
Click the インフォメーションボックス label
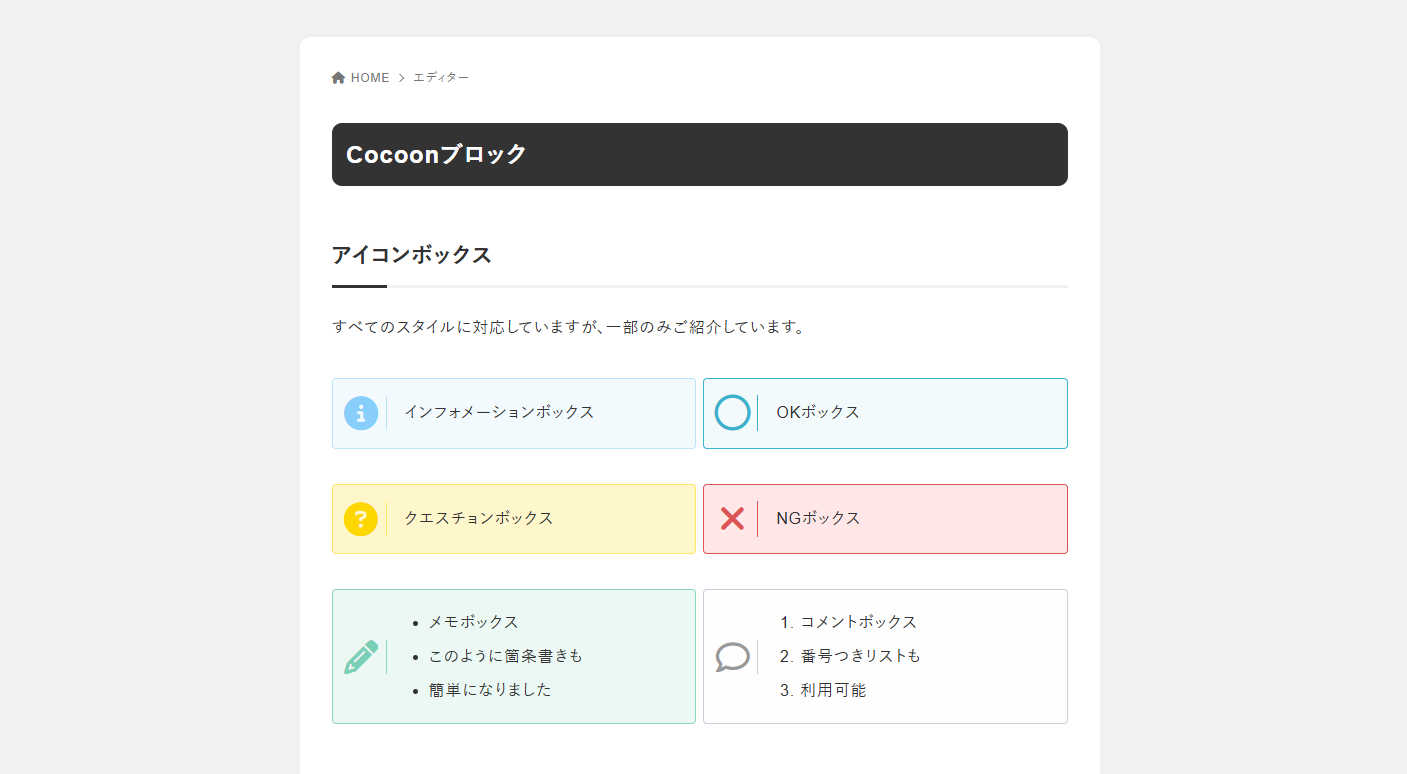pos(499,412)
